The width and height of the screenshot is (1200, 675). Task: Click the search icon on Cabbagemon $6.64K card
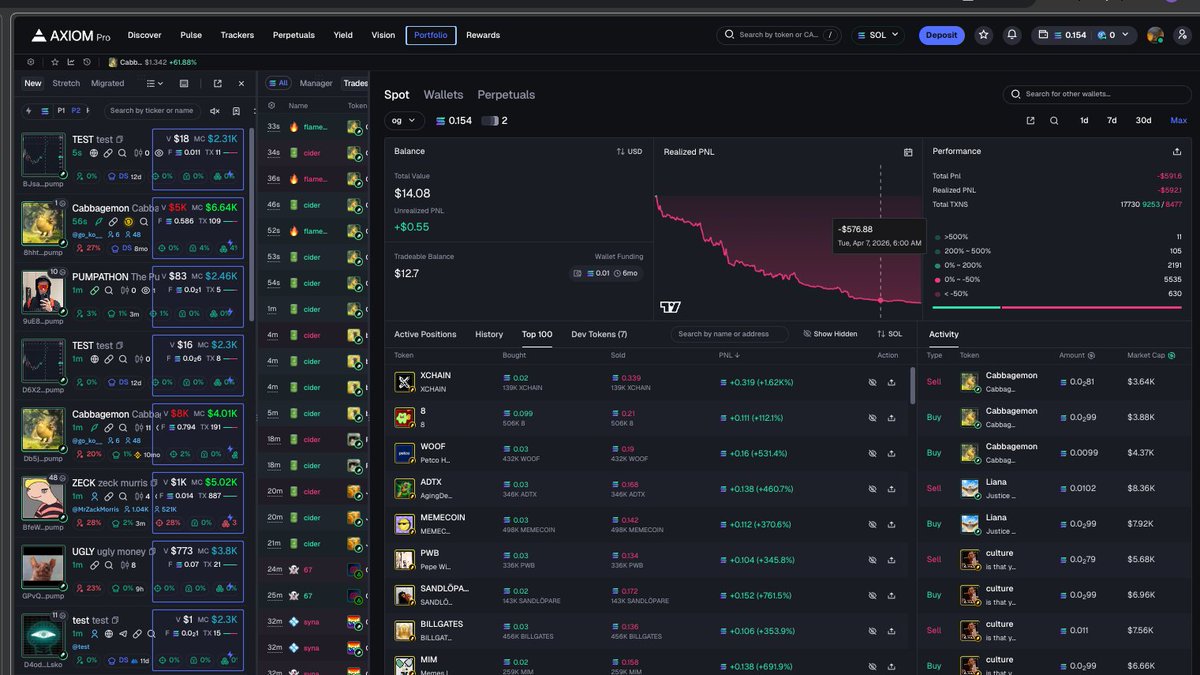click(143, 221)
